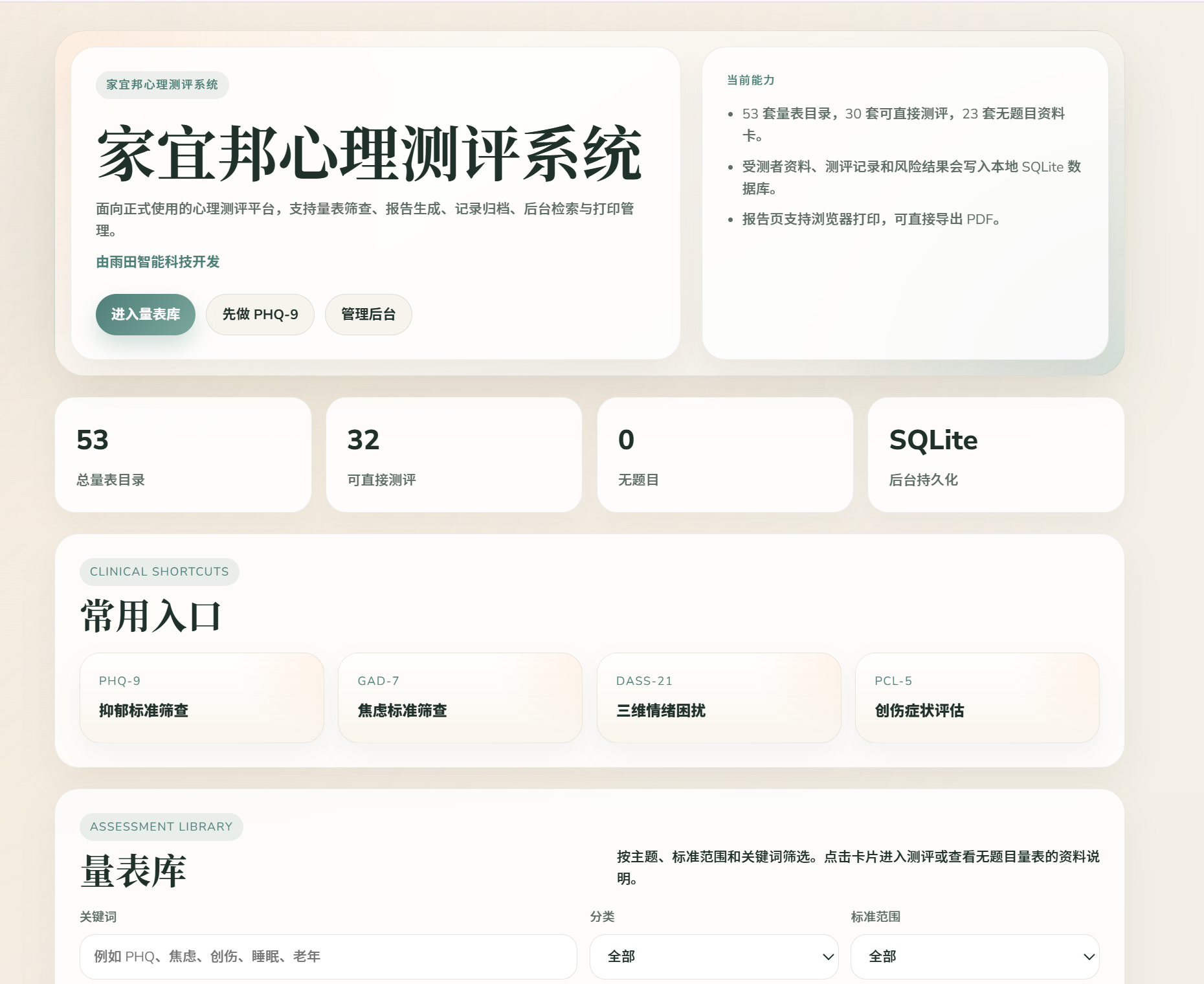This screenshot has height=984, width=1204.
Task: Click the 报告页支持浏览器打印 bullet text
Action: 871,219
